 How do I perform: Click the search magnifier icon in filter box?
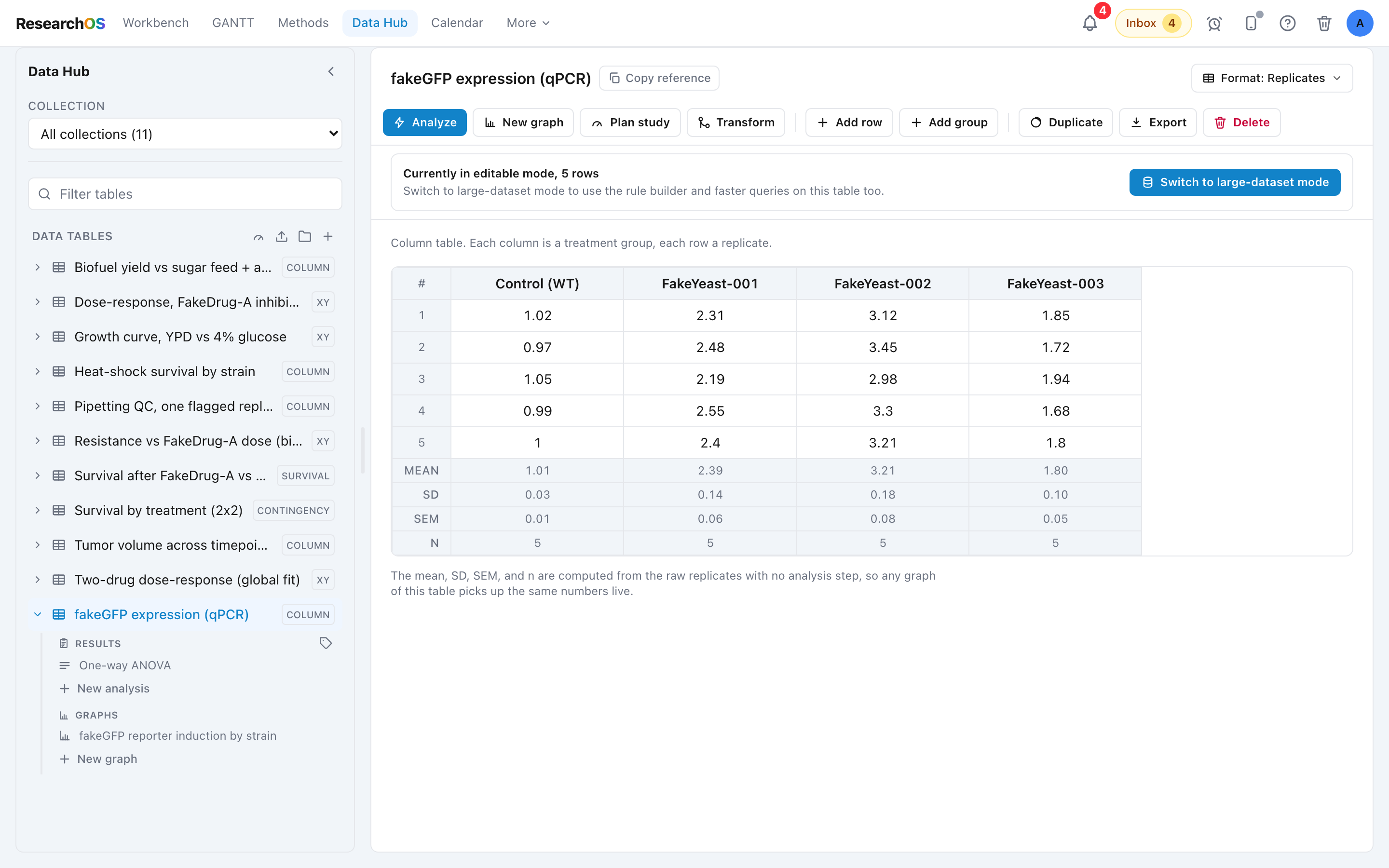(44, 194)
